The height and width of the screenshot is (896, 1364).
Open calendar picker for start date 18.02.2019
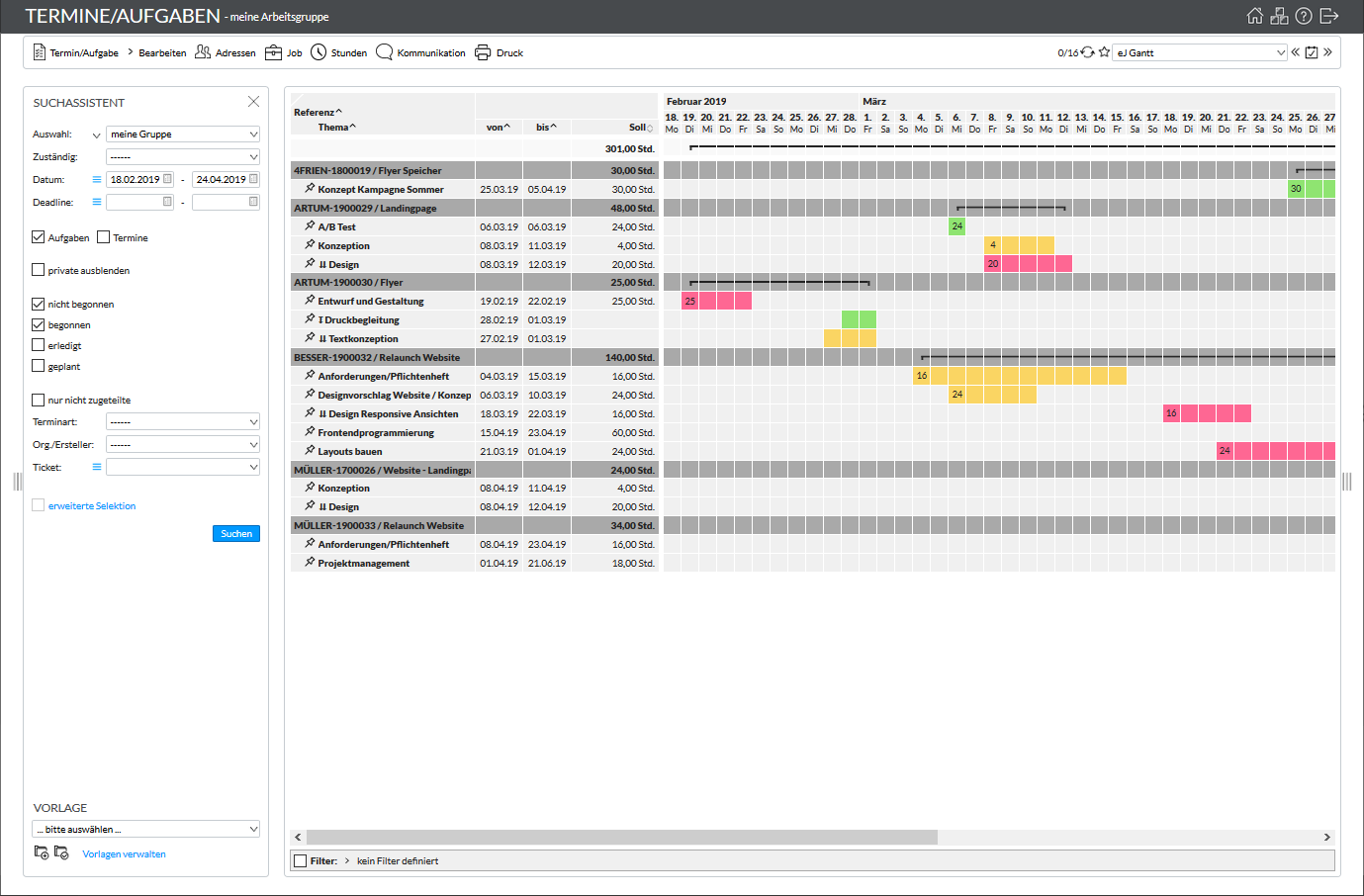167,179
